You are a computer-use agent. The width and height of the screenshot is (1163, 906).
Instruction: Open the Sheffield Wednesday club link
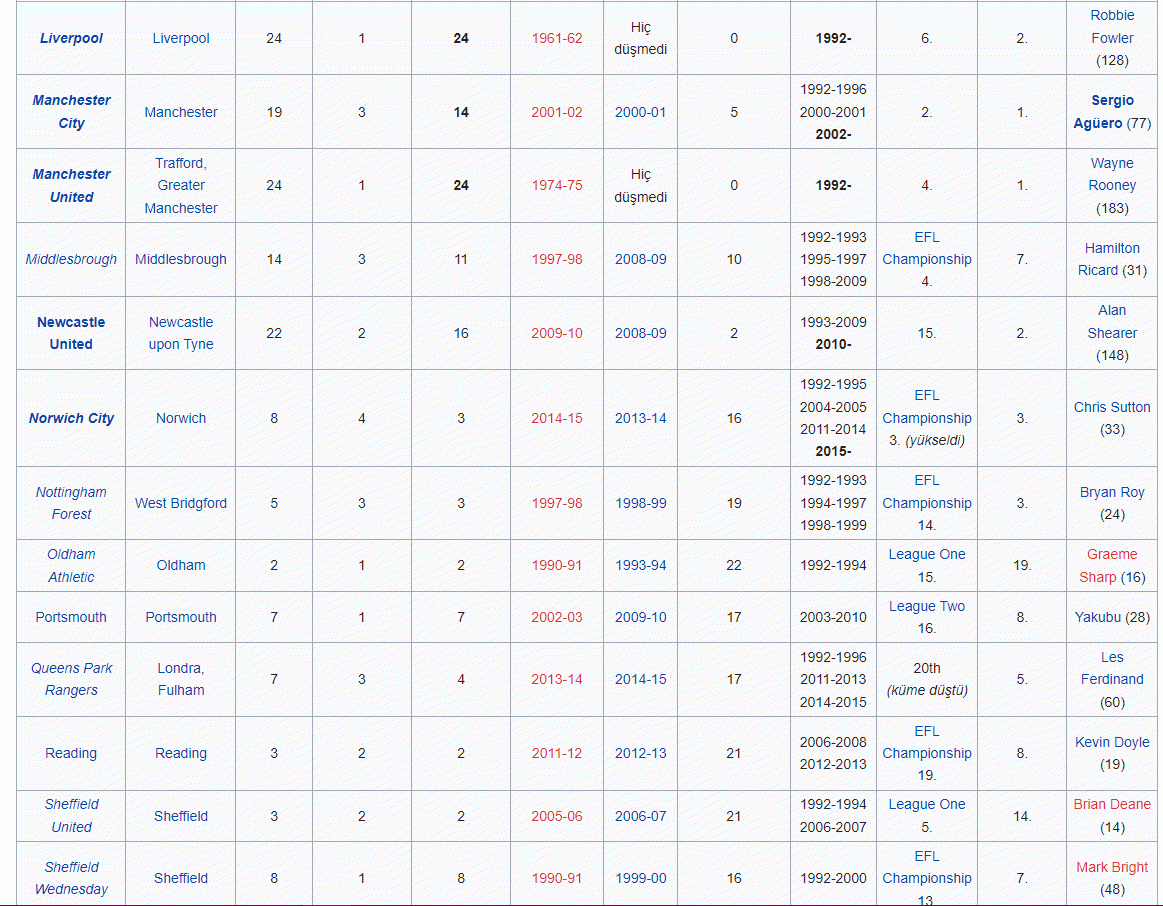pyautogui.click(x=71, y=878)
